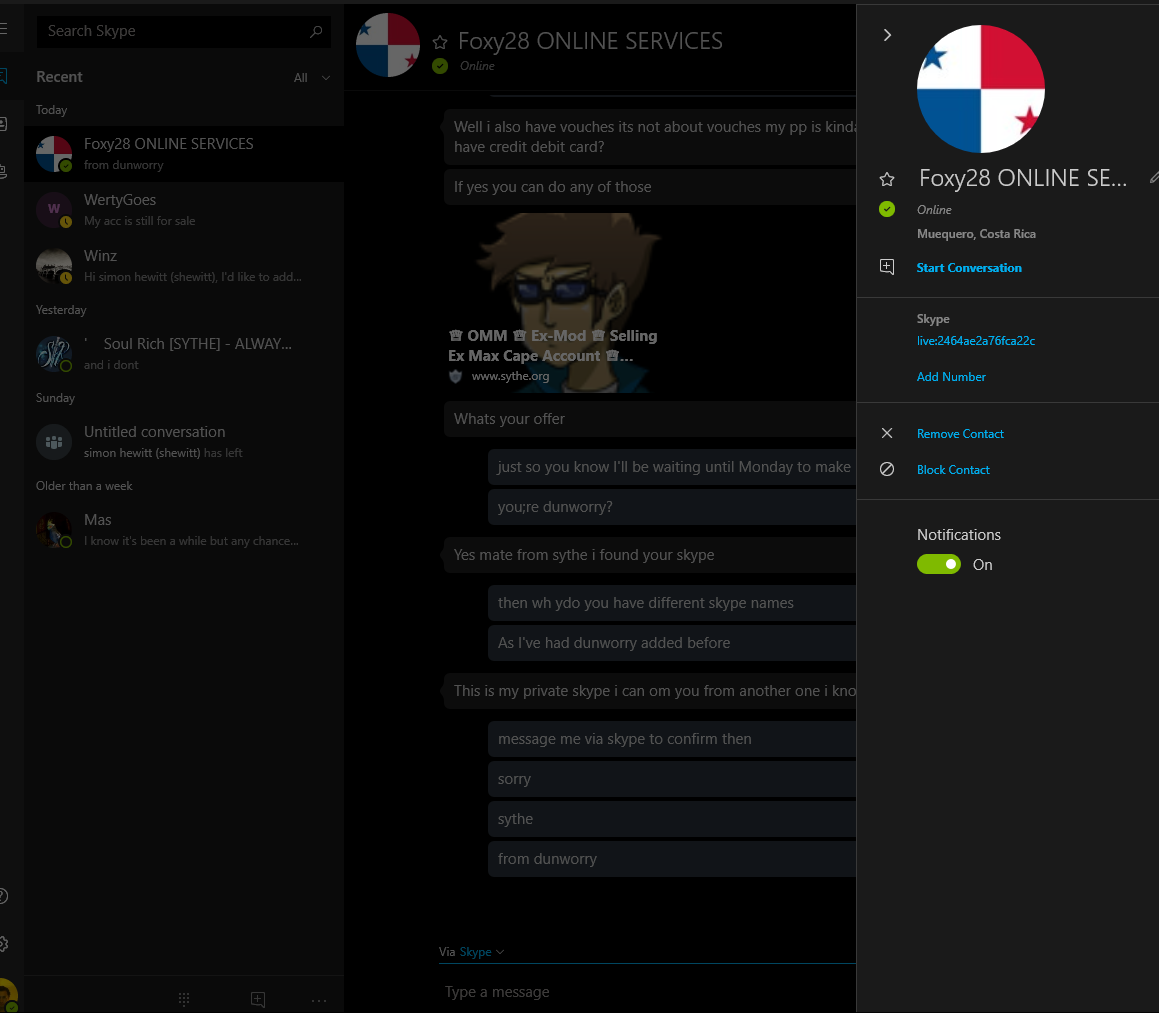Open the Mas conversation

[184, 529]
